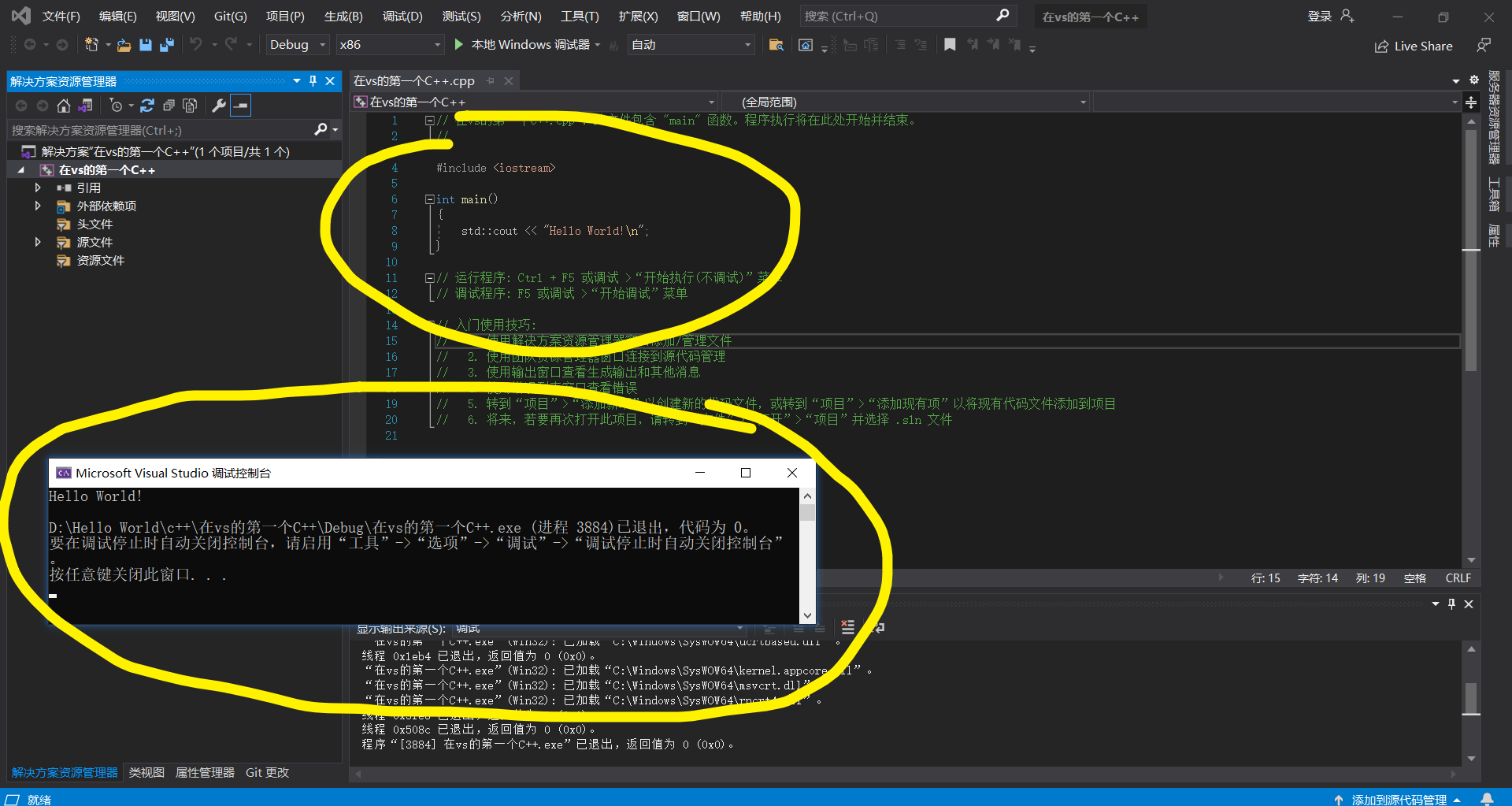Click search magnifier in Solution Explorer
This screenshot has width=1512, height=806.
point(321,129)
